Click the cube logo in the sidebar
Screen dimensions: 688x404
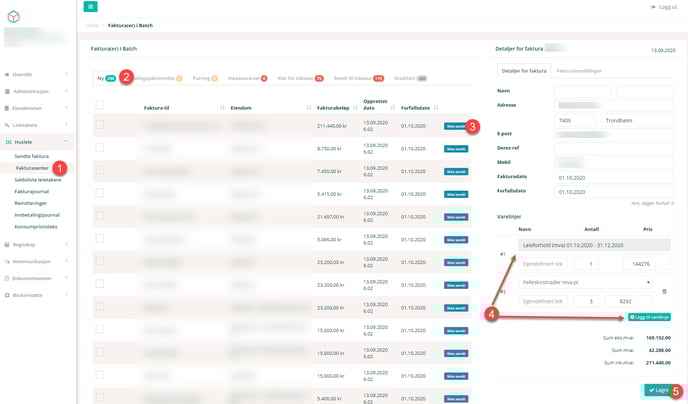(14, 17)
